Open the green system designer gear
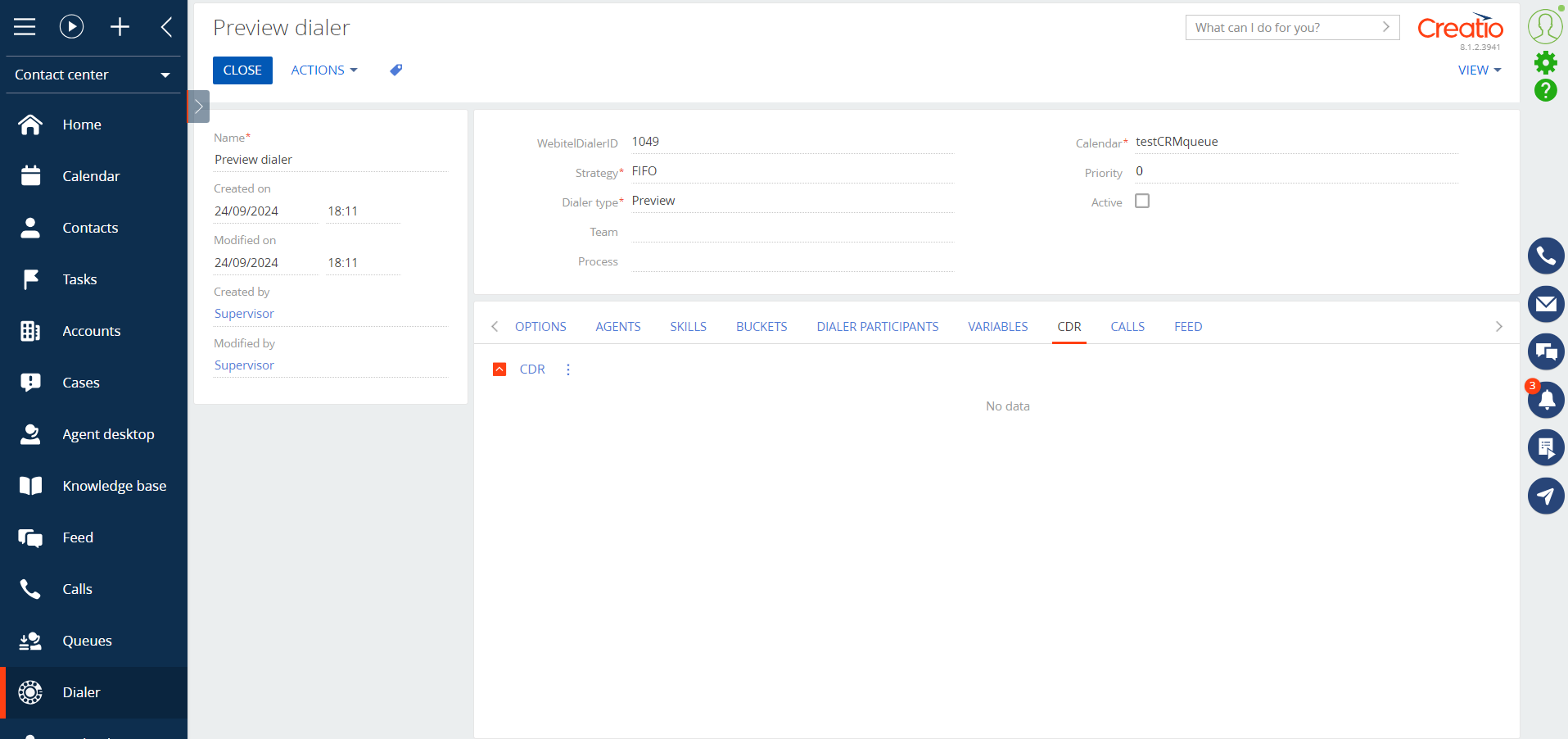Image resolution: width=1568 pixels, height=739 pixels. pyautogui.click(x=1545, y=62)
